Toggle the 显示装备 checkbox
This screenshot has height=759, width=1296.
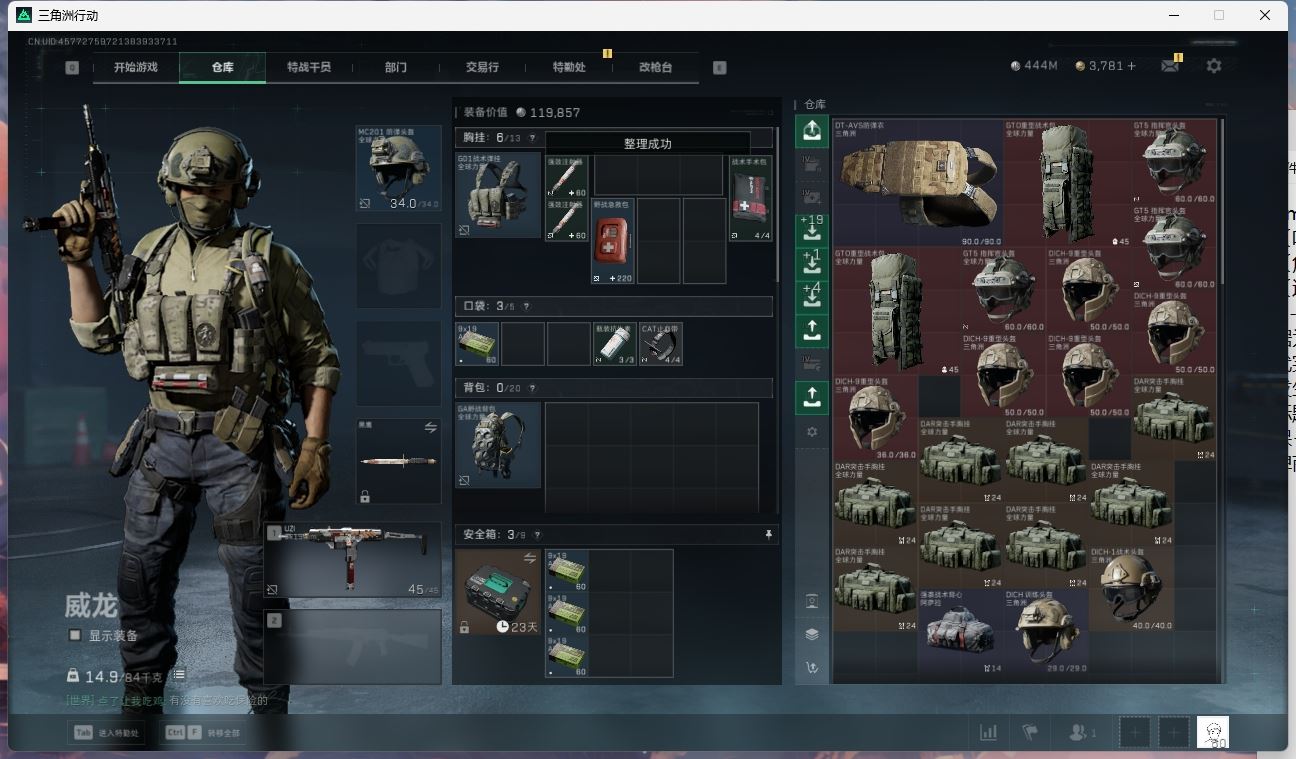[x=75, y=635]
